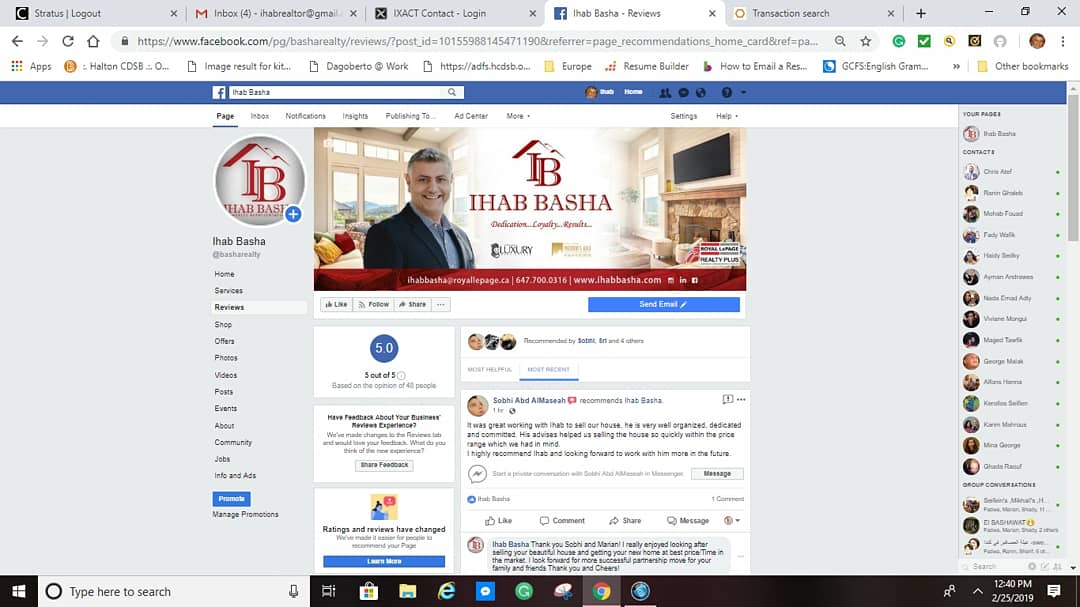Switch to IXACT Contact - Login tab
Screen dimensions: 1080x607
[455, 13]
